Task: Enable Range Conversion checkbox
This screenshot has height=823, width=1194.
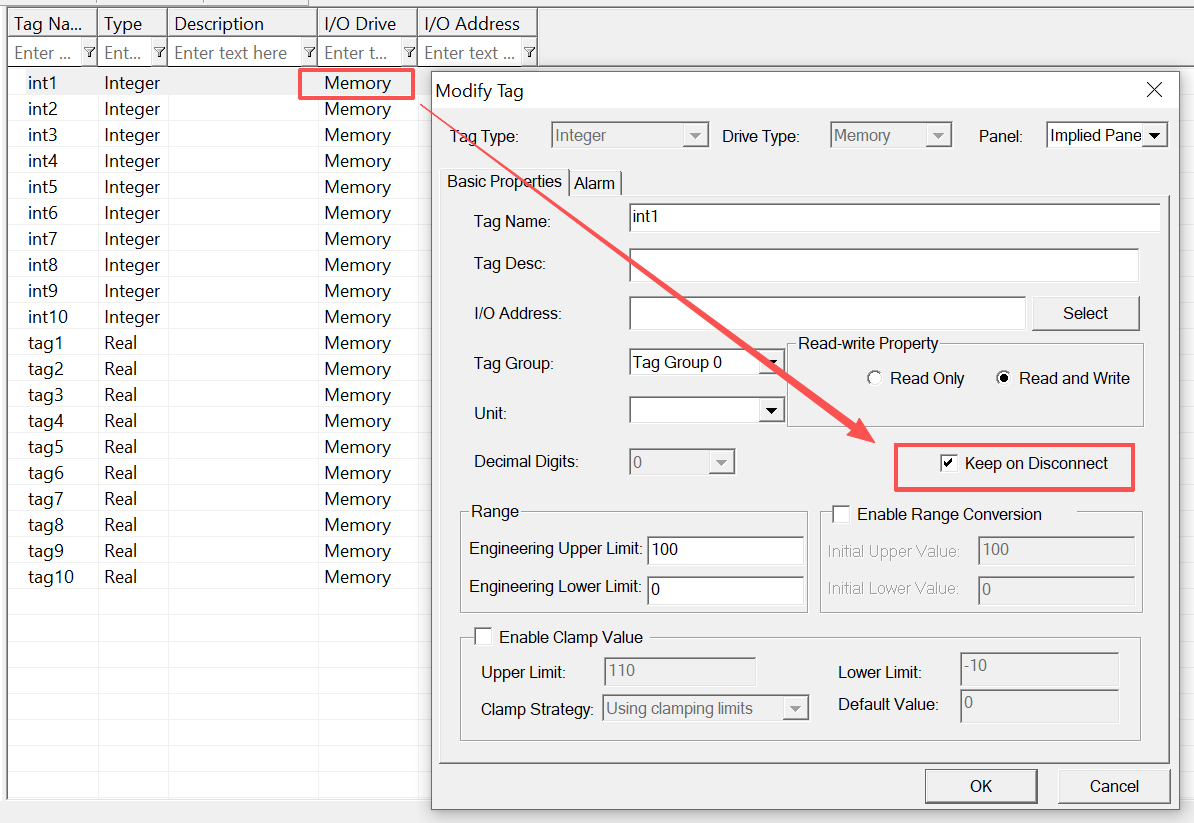Action: click(x=842, y=514)
